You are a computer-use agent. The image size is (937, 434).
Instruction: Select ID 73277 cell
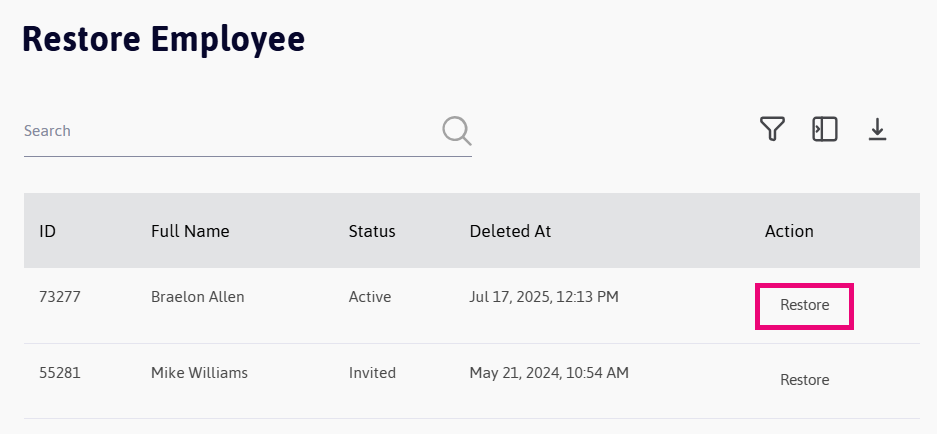click(x=59, y=297)
